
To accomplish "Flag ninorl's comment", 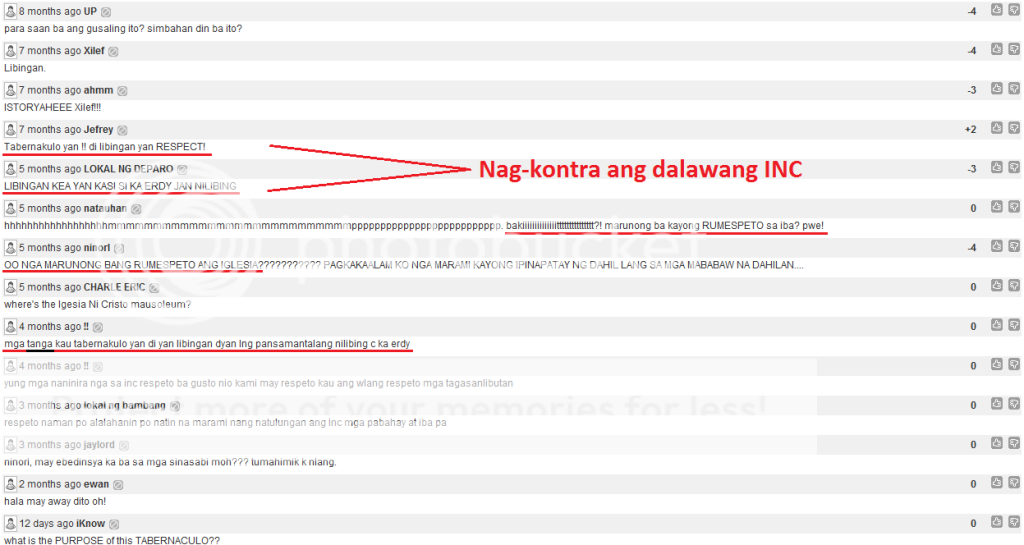I will click(119, 248).
